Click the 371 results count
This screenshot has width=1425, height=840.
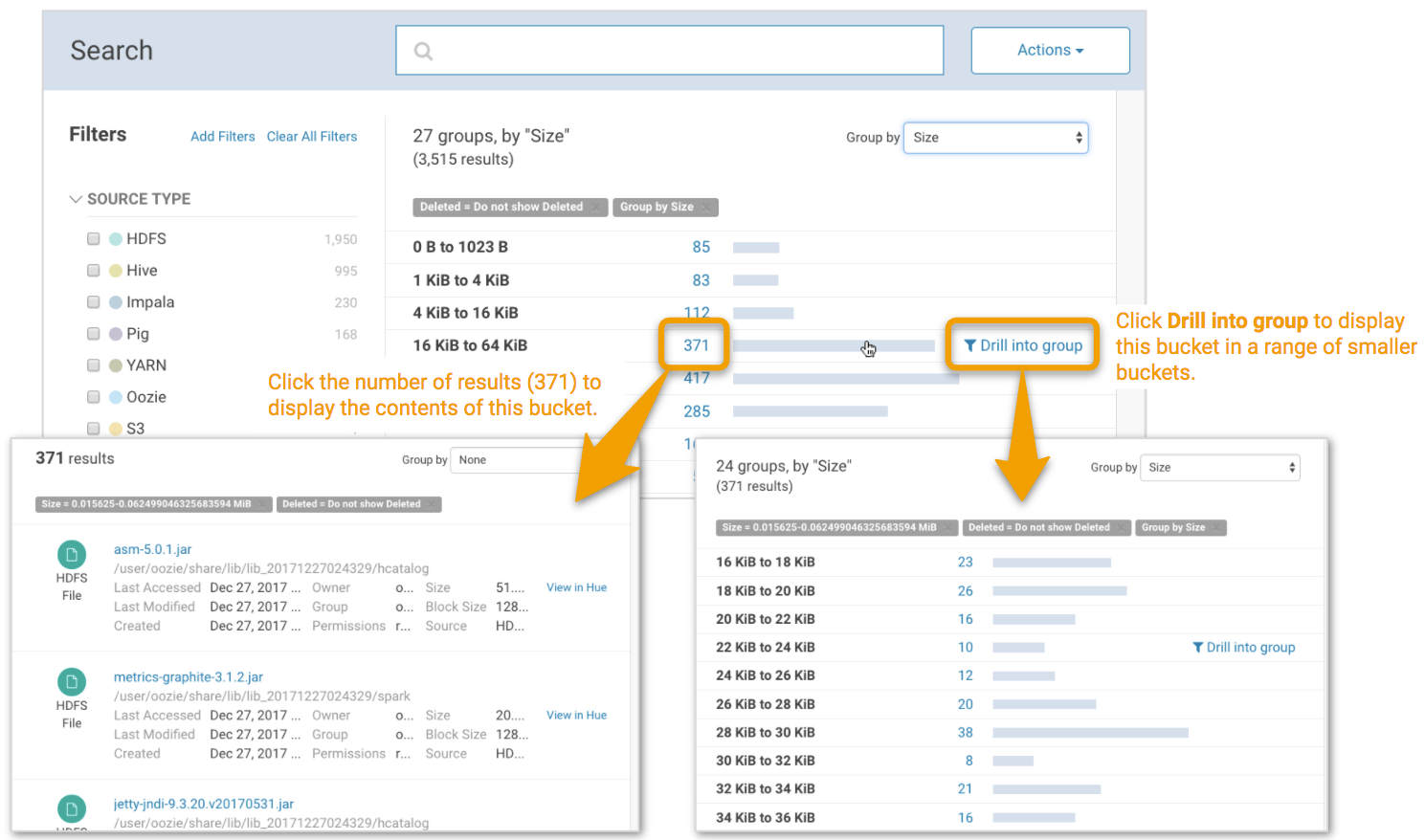coord(696,345)
